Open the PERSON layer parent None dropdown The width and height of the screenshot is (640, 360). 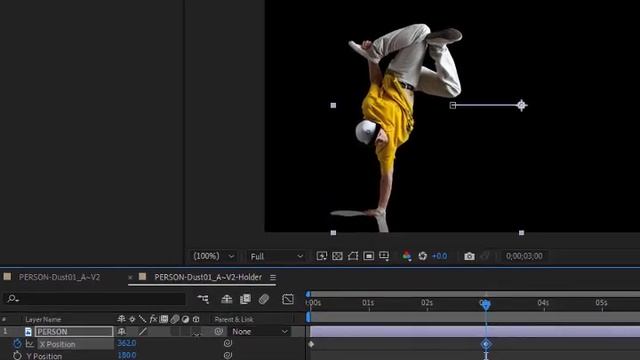260,331
